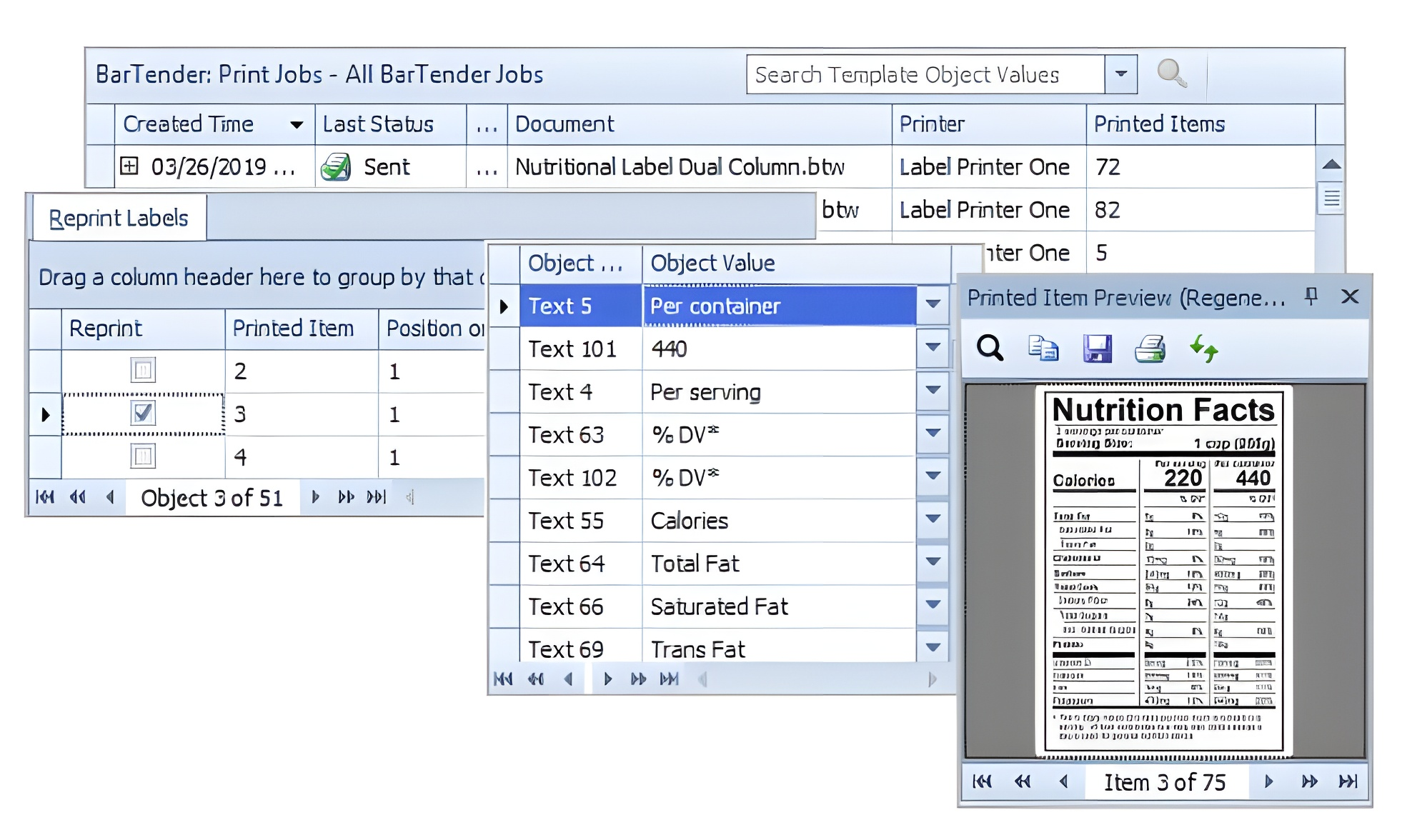Open the dropdown for the Text 101 value
The width and height of the screenshot is (1402, 840).
(x=933, y=348)
